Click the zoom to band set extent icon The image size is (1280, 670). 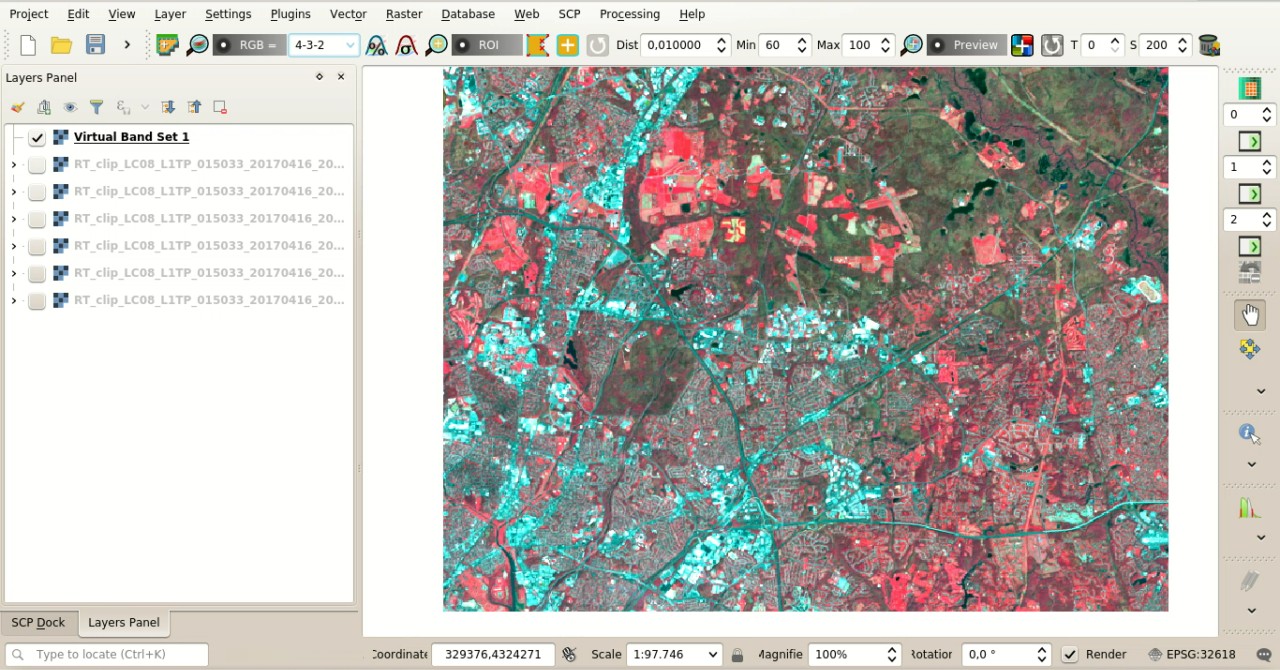point(437,45)
